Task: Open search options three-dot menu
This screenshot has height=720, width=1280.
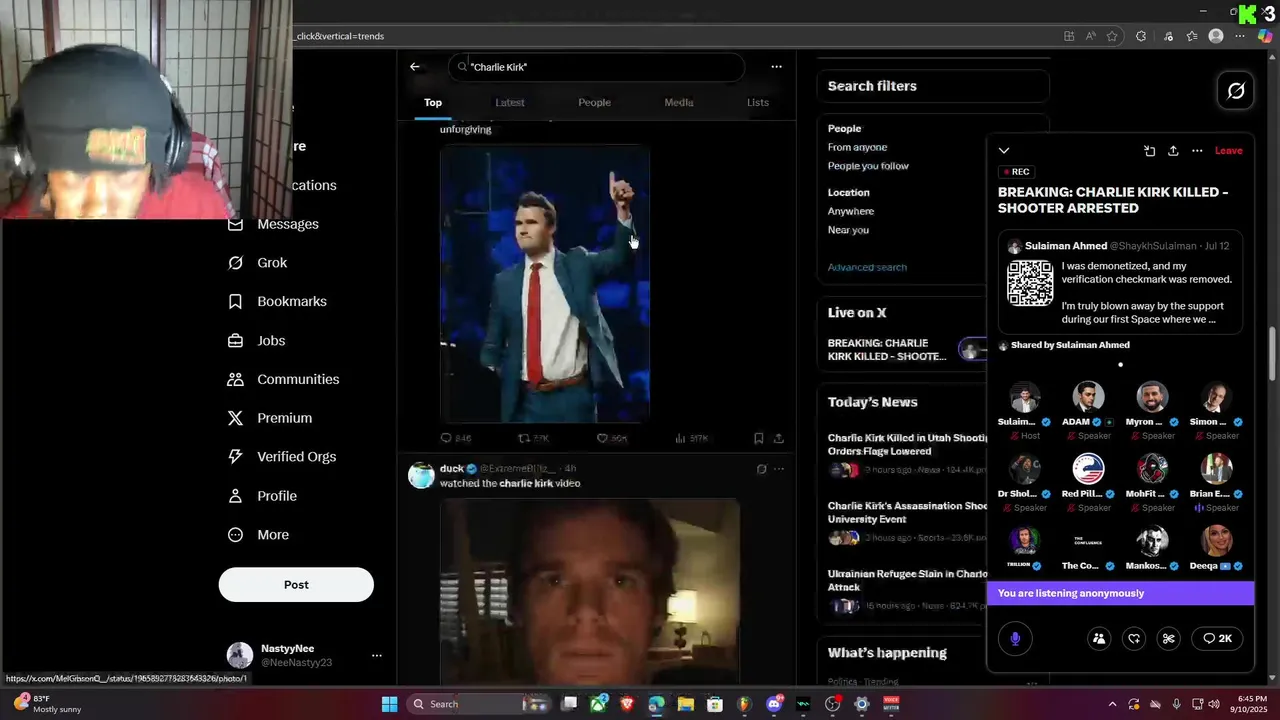Action: coord(776,67)
